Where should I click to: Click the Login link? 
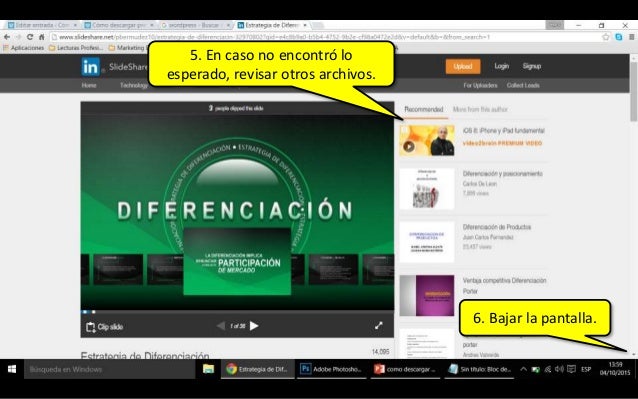[x=501, y=66]
